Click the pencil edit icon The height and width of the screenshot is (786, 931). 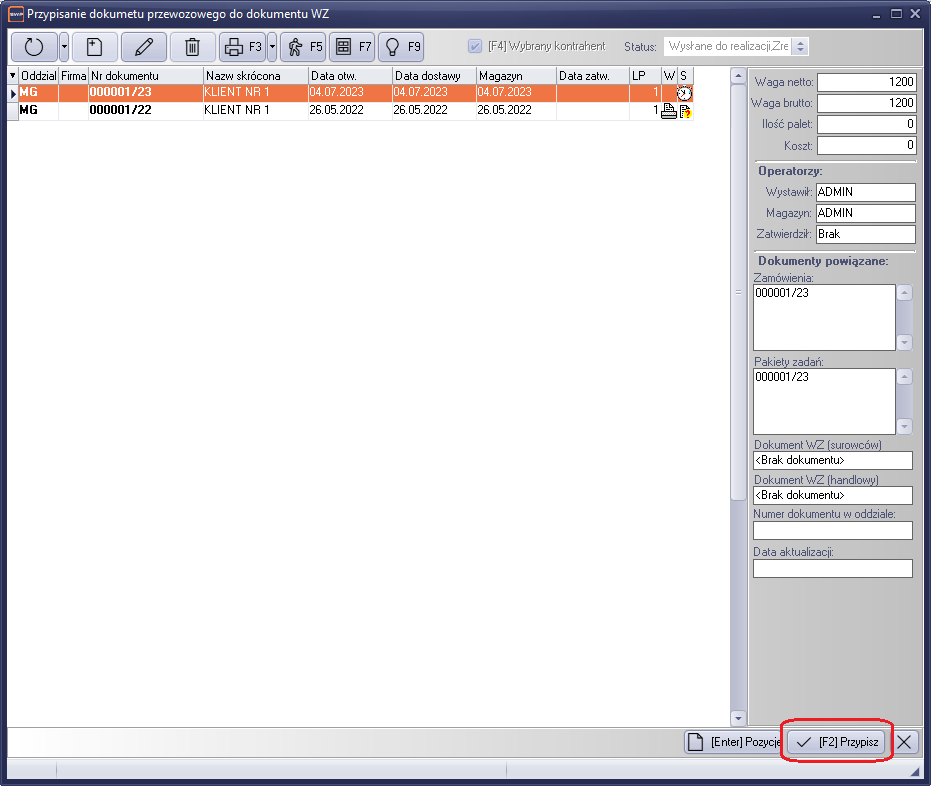click(144, 47)
